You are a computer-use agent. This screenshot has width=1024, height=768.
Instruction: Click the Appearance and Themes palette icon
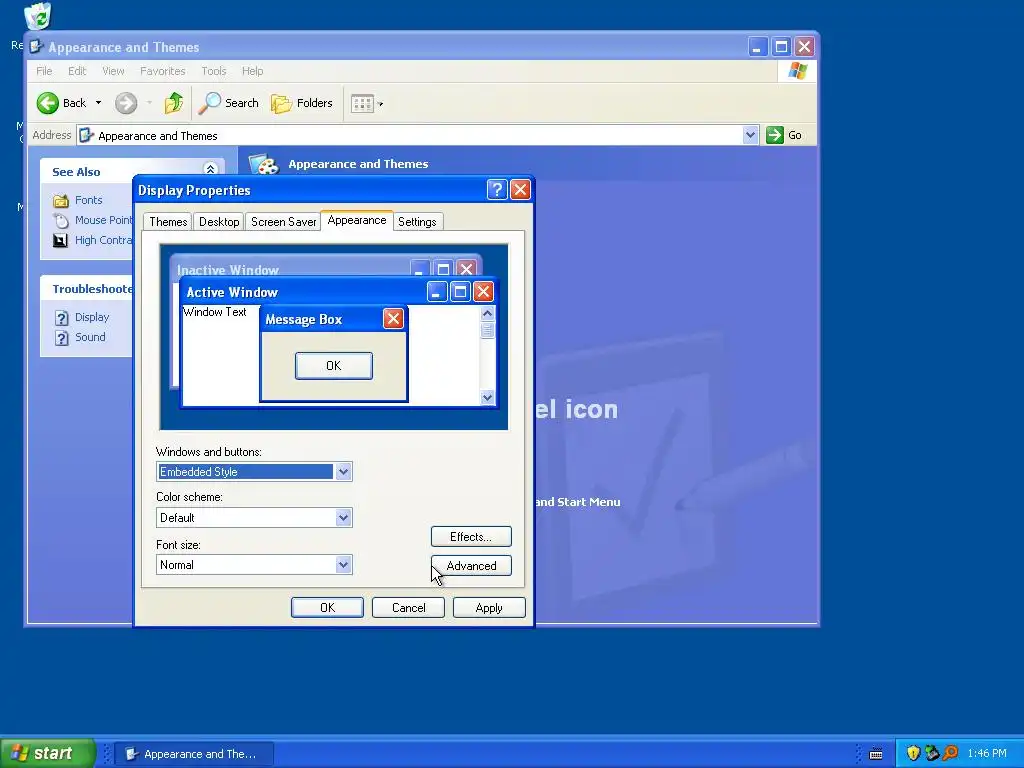(264, 165)
